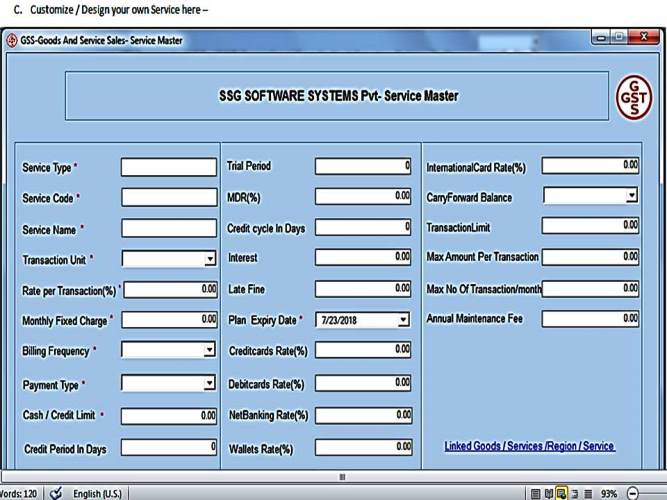Click the Service Name input field

click(169, 228)
